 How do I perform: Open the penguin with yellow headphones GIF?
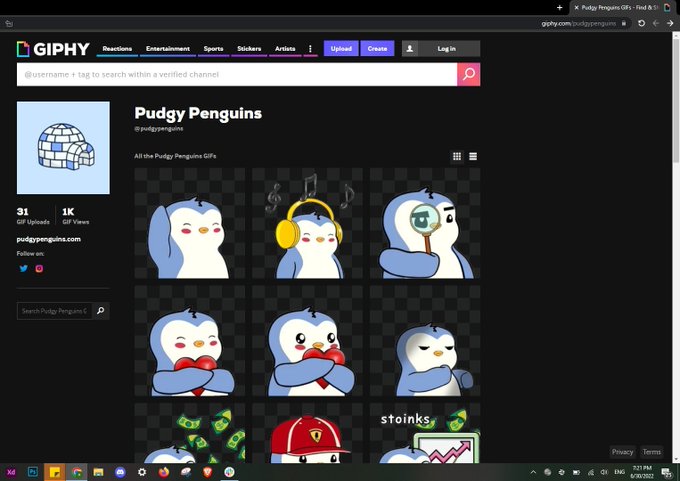click(307, 223)
